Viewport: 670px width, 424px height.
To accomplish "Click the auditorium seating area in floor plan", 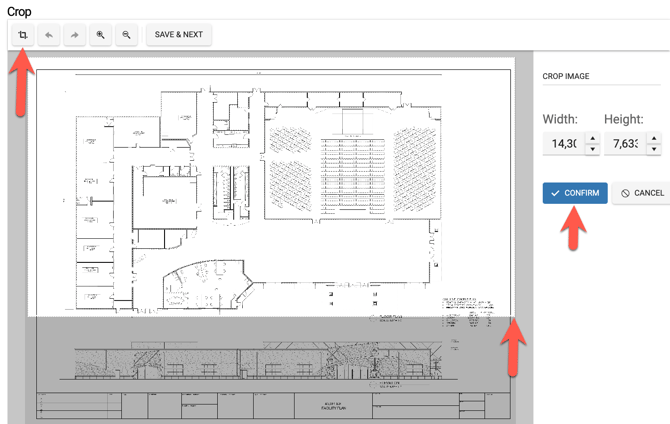I will pyautogui.click(x=342, y=158).
